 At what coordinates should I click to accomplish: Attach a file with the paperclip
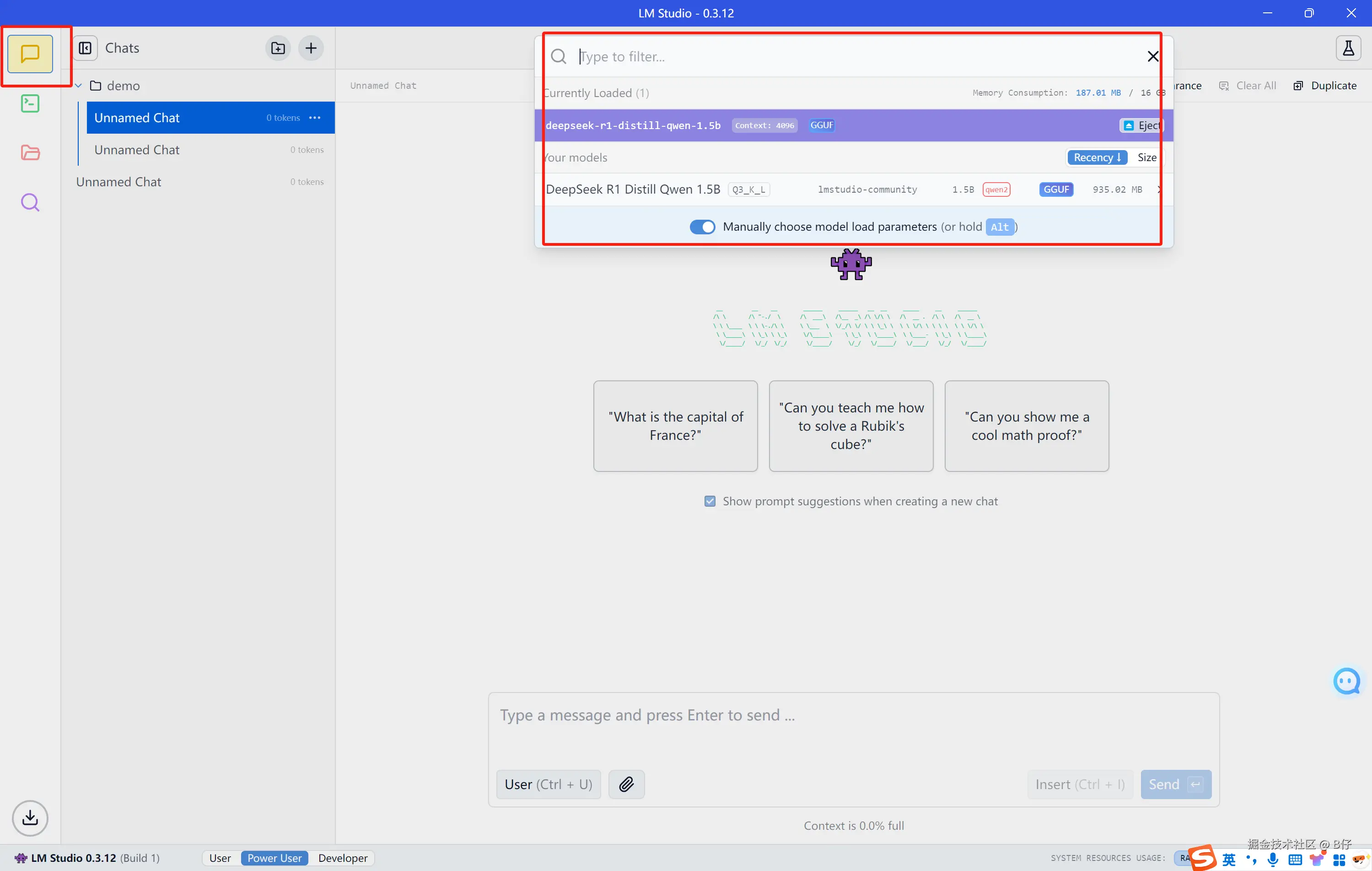click(625, 784)
